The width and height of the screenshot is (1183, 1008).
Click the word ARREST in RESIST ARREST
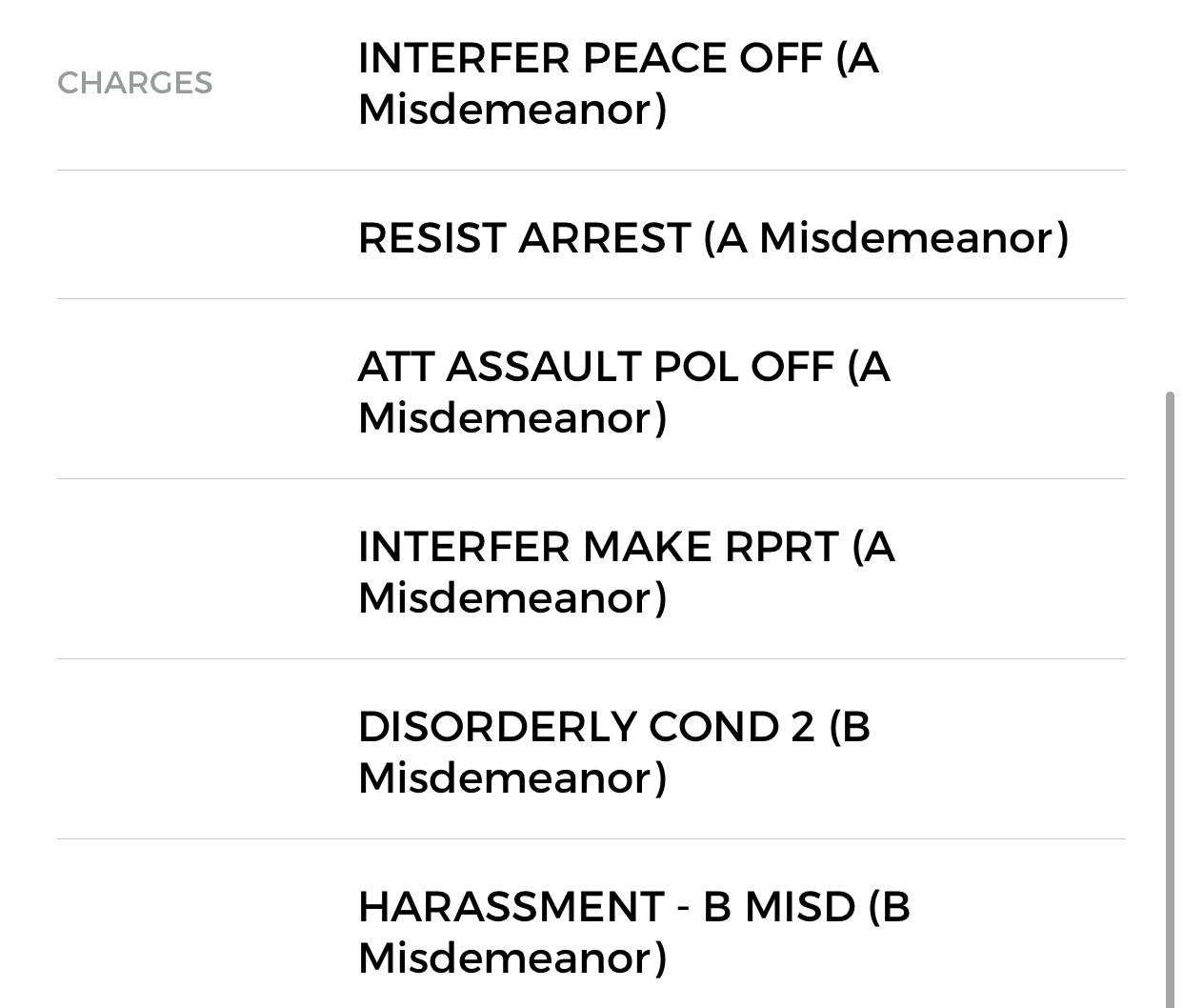604,238
